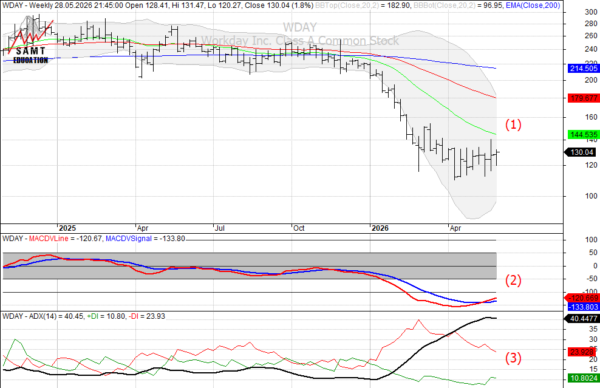Viewport: 600px width, 388px height.
Task: Click the 280 price axis label
Action: (591, 24)
